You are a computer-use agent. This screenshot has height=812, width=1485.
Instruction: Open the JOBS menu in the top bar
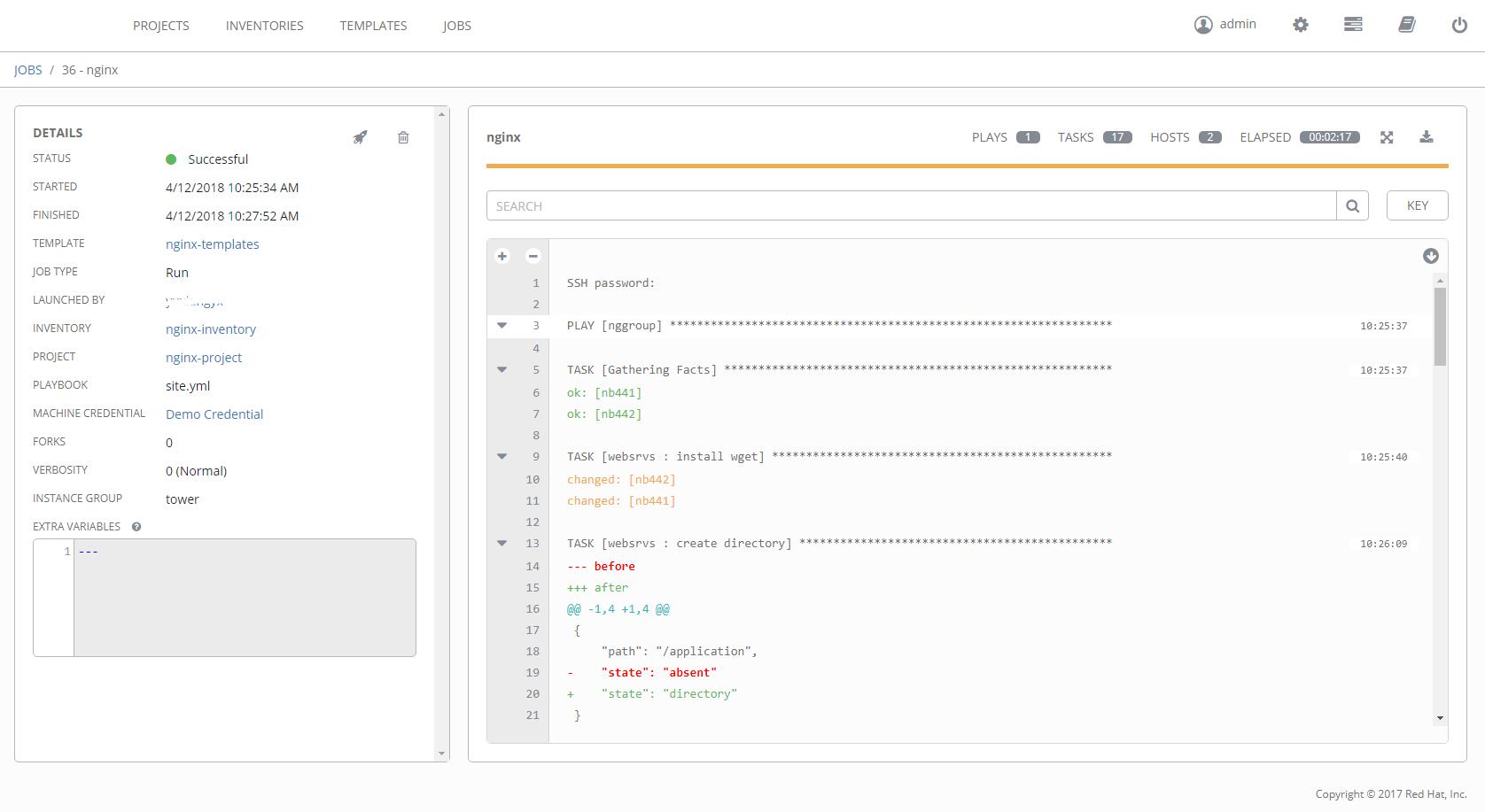click(x=457, y=26)
